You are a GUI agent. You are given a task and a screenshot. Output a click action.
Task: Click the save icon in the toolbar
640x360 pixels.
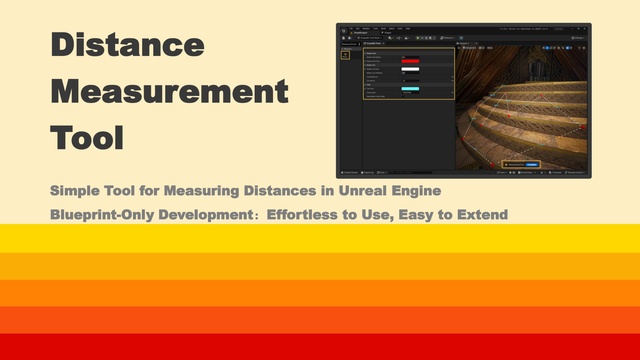[x=343, y=38]
